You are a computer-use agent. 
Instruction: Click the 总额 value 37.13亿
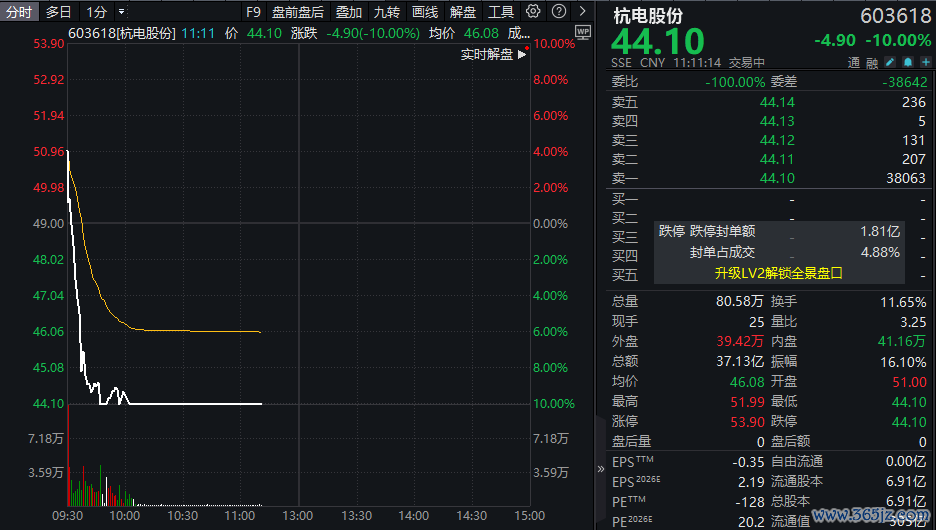click(740, 362)
